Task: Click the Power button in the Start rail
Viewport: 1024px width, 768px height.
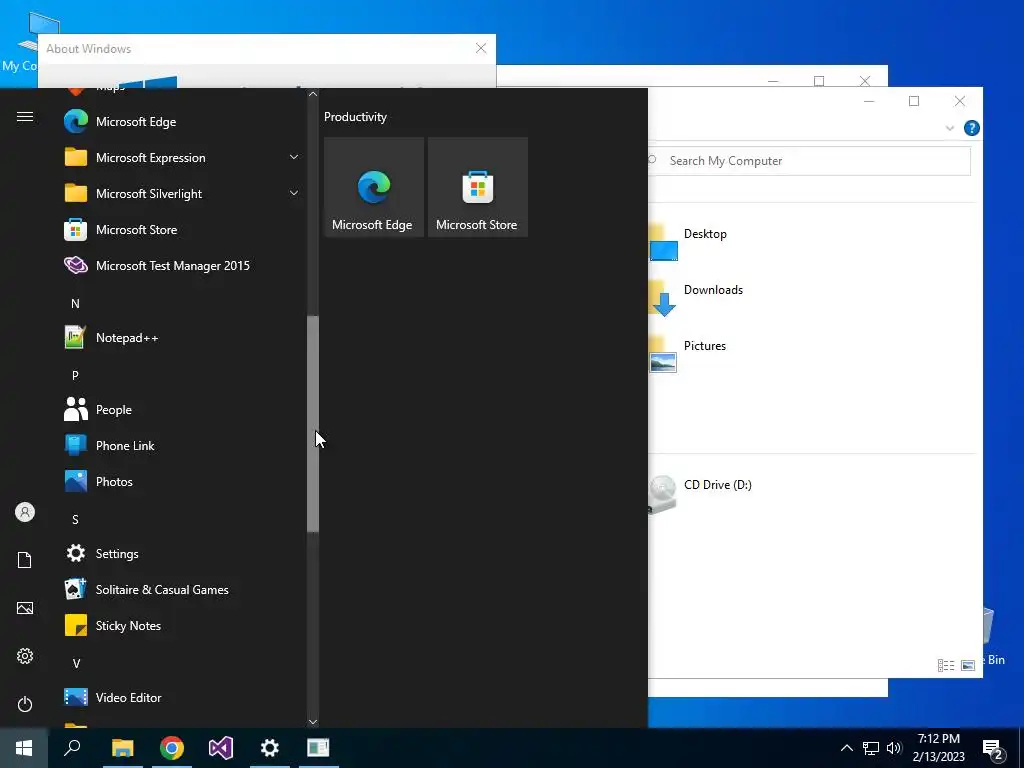Action: click(x=25, y=704)
